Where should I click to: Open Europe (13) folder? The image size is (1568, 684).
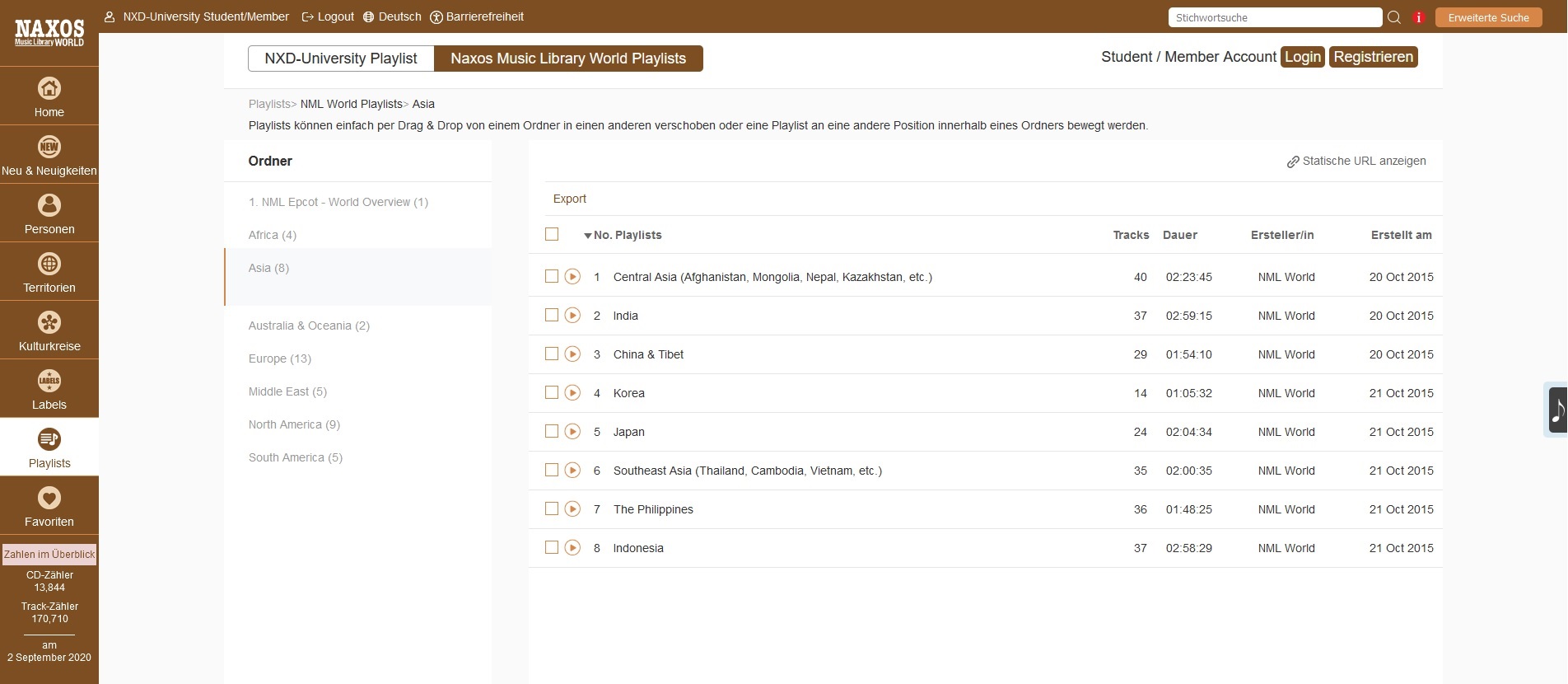pyautogui.click(x=280, y=358)
